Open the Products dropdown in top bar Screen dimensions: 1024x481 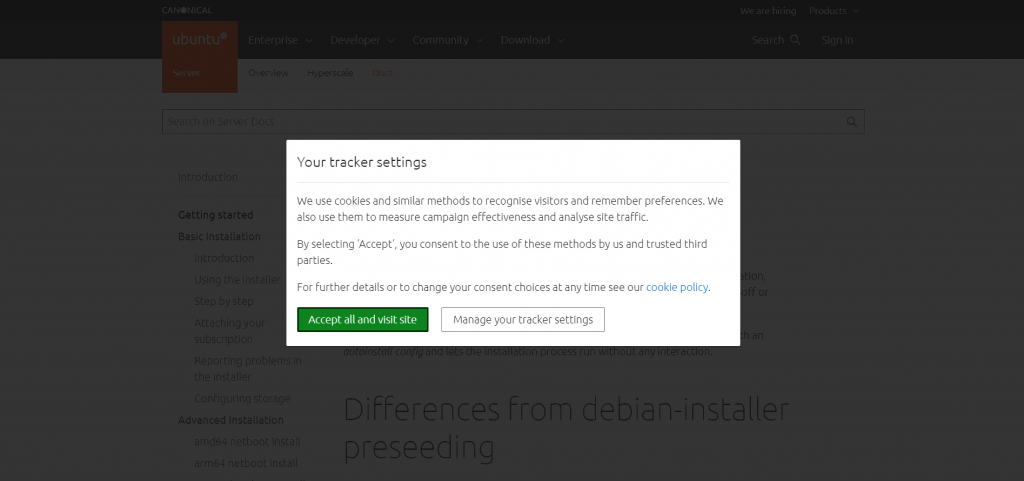tap(833, 11)
